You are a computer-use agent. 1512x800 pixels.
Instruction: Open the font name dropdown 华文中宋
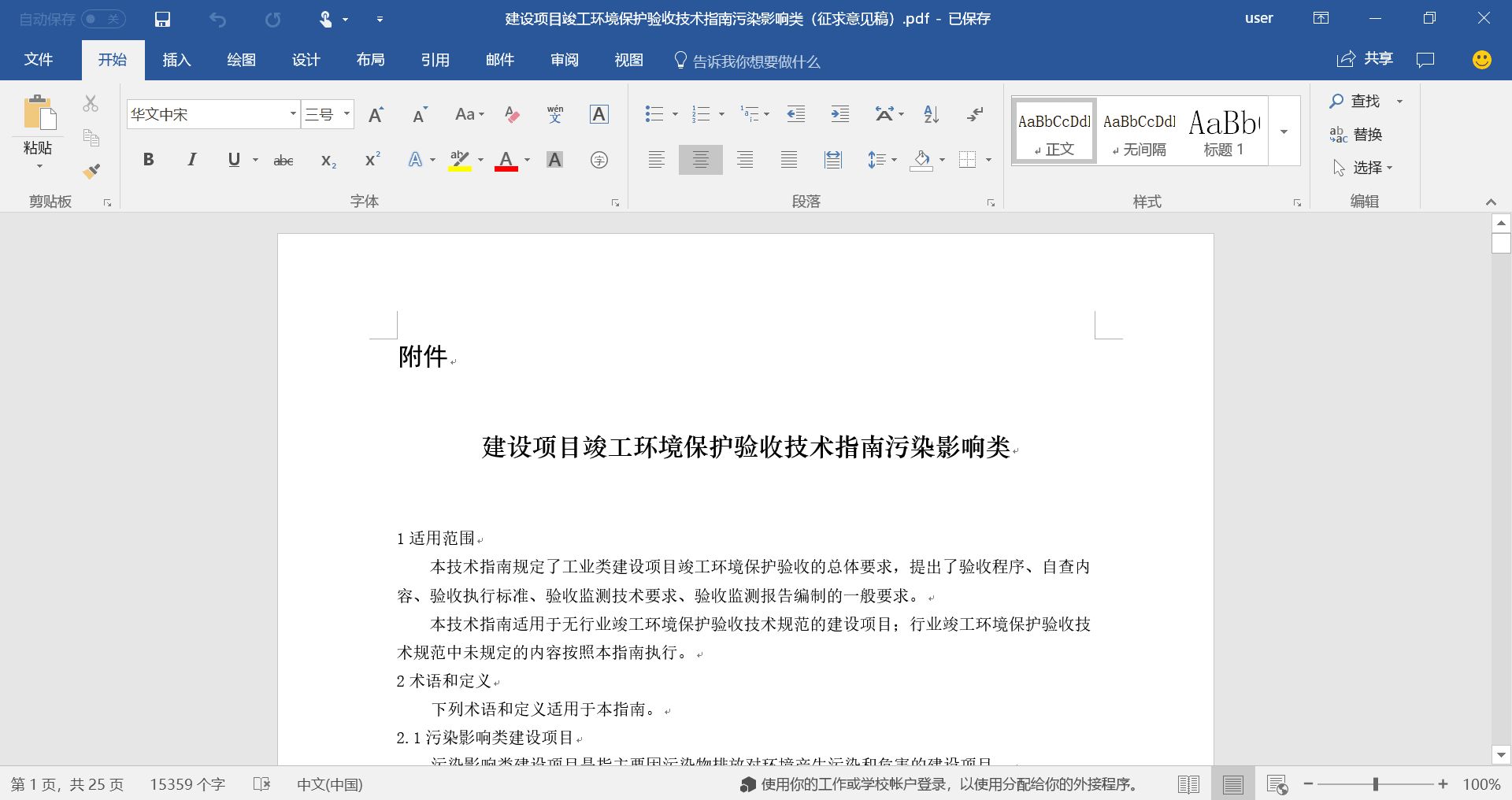pyautogui.click(x=293, y=114)
